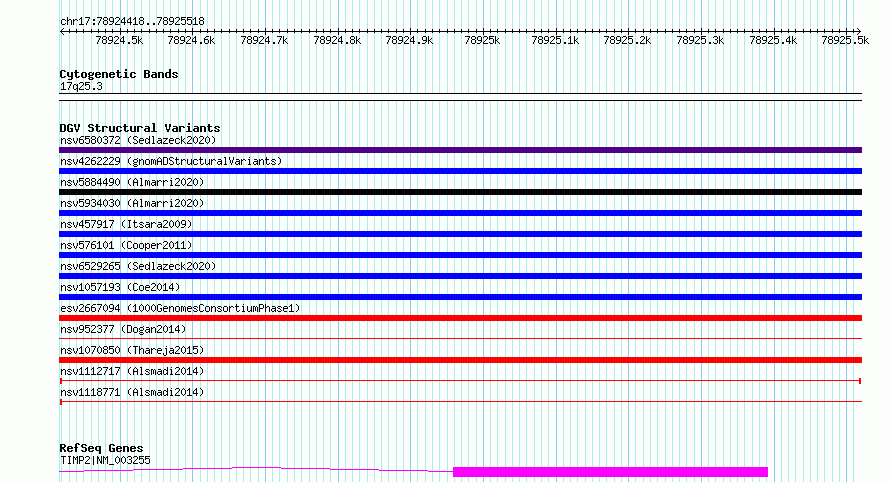Open variant nsv952377 (Dogan2014) label

tap(123, 329)
